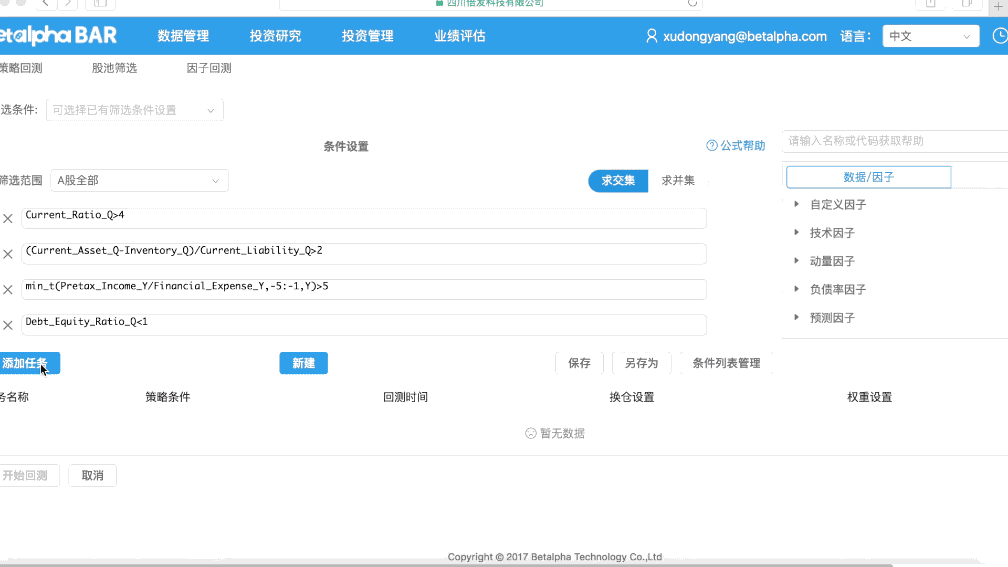1008x567 pixels.
Task: Select the 求交集 intersection toggle
Action: tap(618, 181)
